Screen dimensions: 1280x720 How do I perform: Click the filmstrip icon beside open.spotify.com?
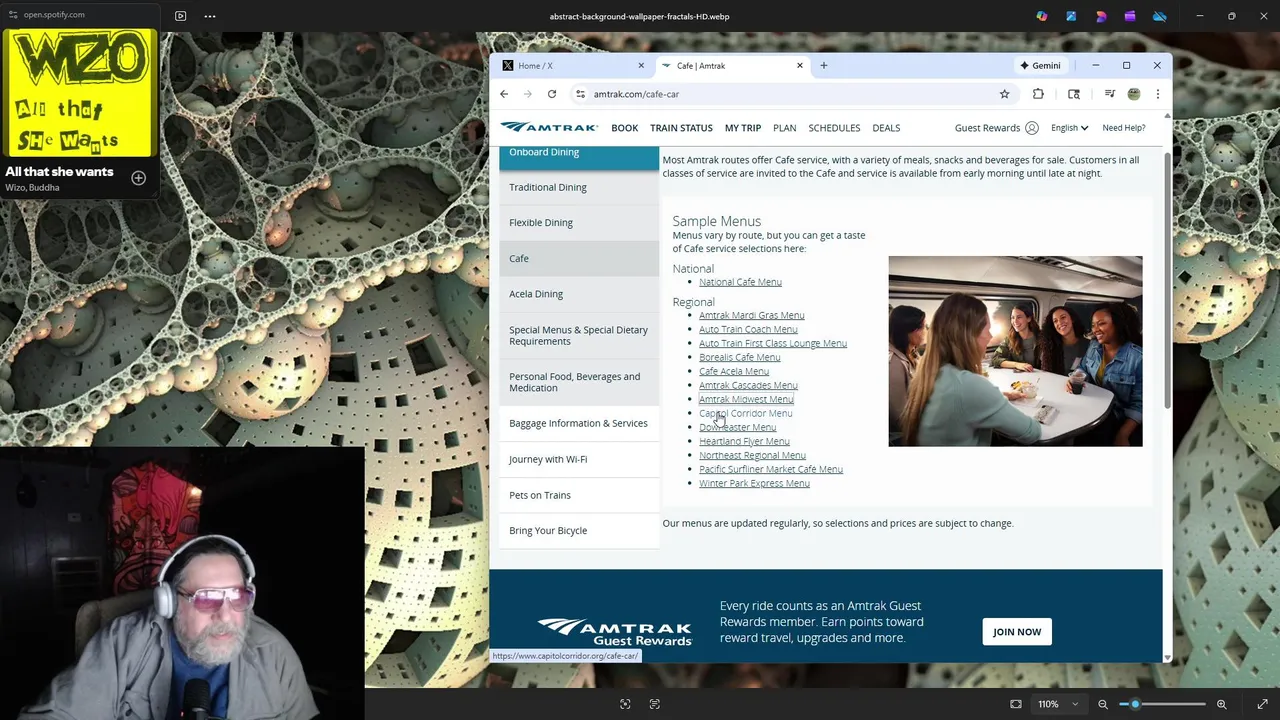coord(180,16)
